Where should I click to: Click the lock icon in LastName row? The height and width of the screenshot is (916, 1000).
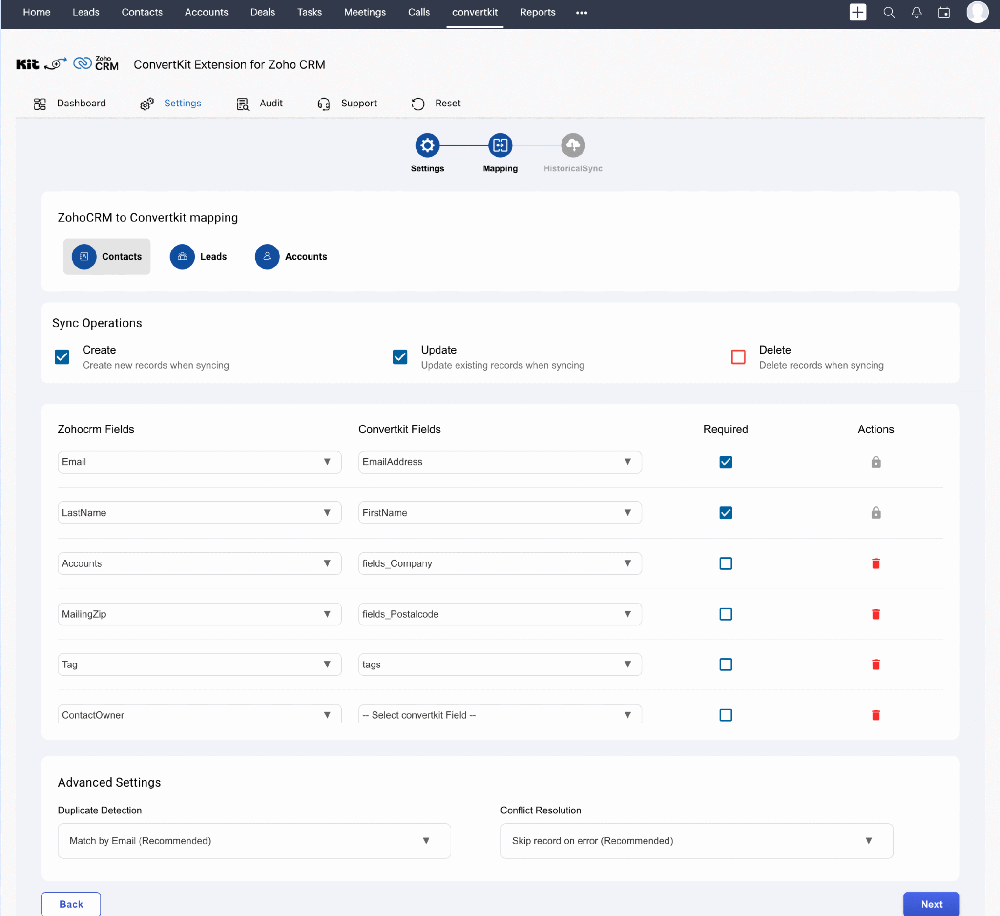tap(876, 512)
